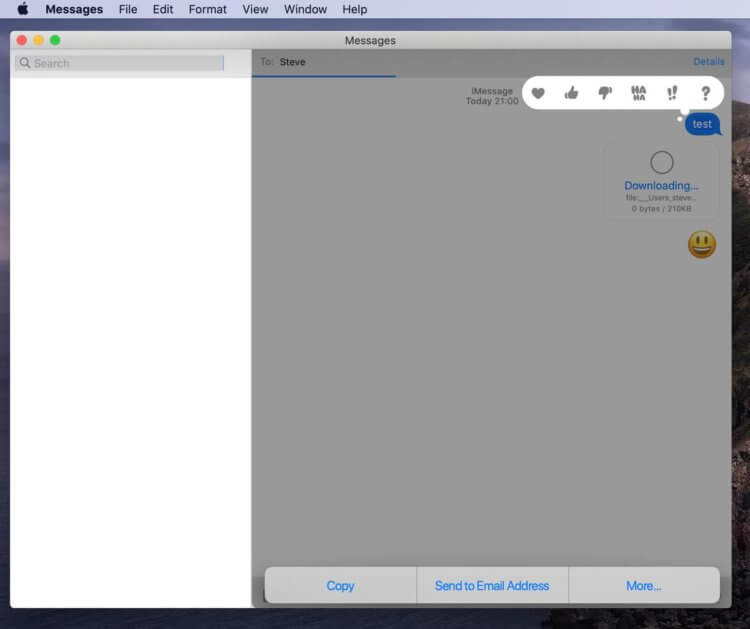Minimize the Messages window
Viewport: 750px width, 629px height.
pos(38,40)
